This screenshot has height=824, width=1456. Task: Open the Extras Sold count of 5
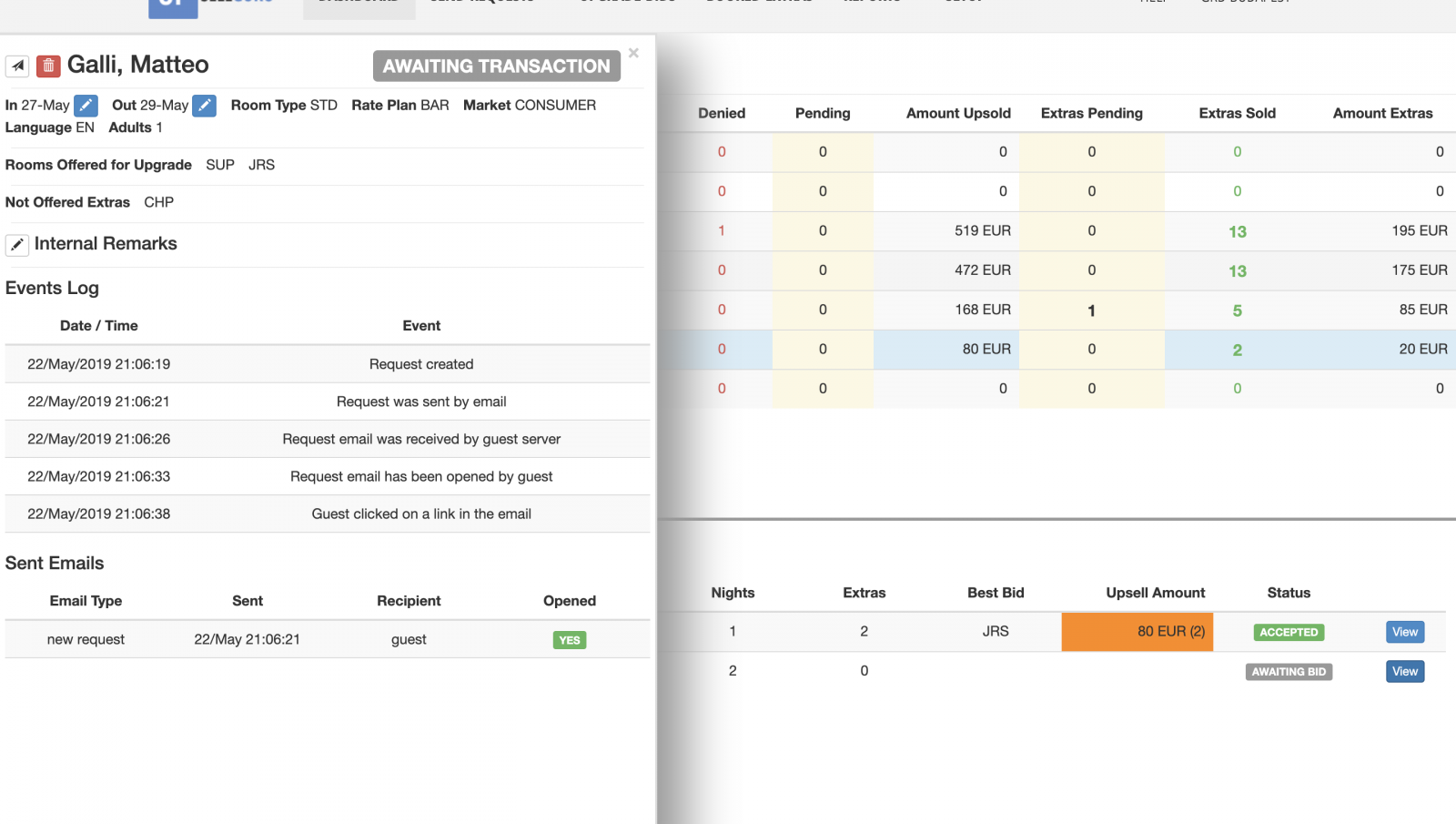point(1237,310)
